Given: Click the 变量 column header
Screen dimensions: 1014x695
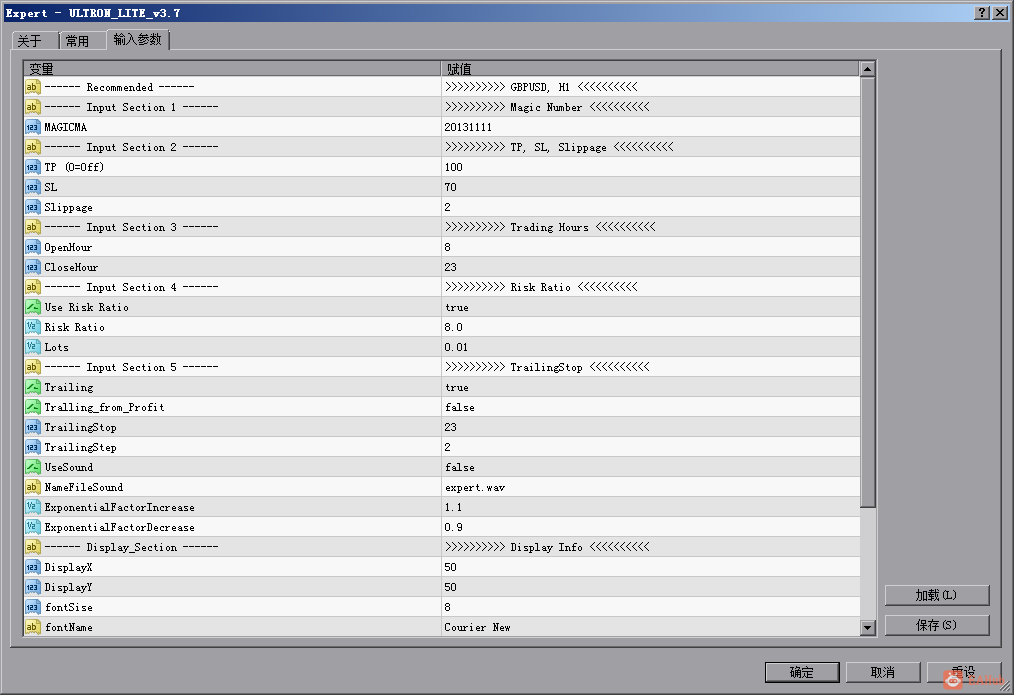Looking at the screenshot, I should (232, 69).
